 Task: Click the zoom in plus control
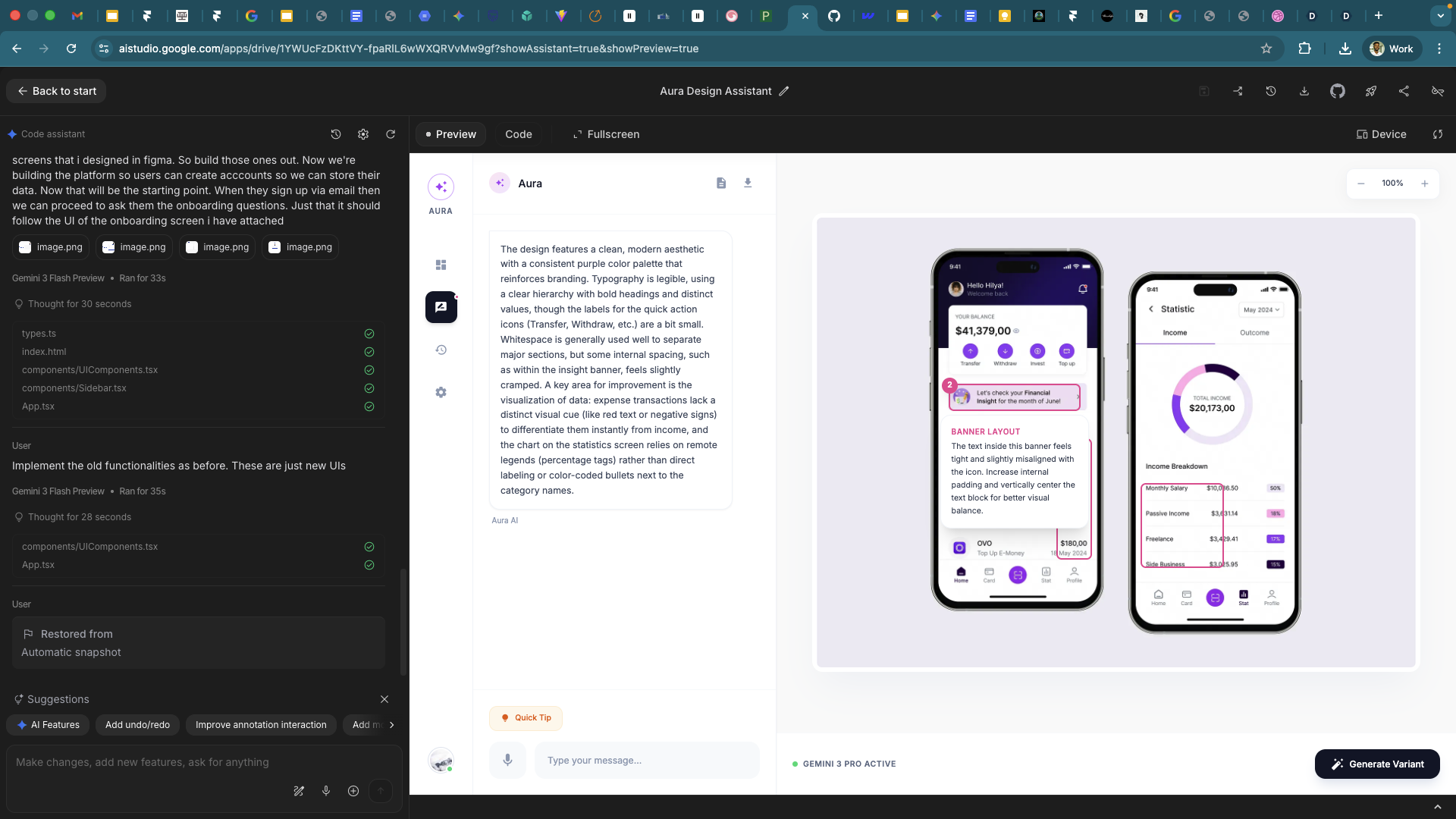tap(1424, 184)
